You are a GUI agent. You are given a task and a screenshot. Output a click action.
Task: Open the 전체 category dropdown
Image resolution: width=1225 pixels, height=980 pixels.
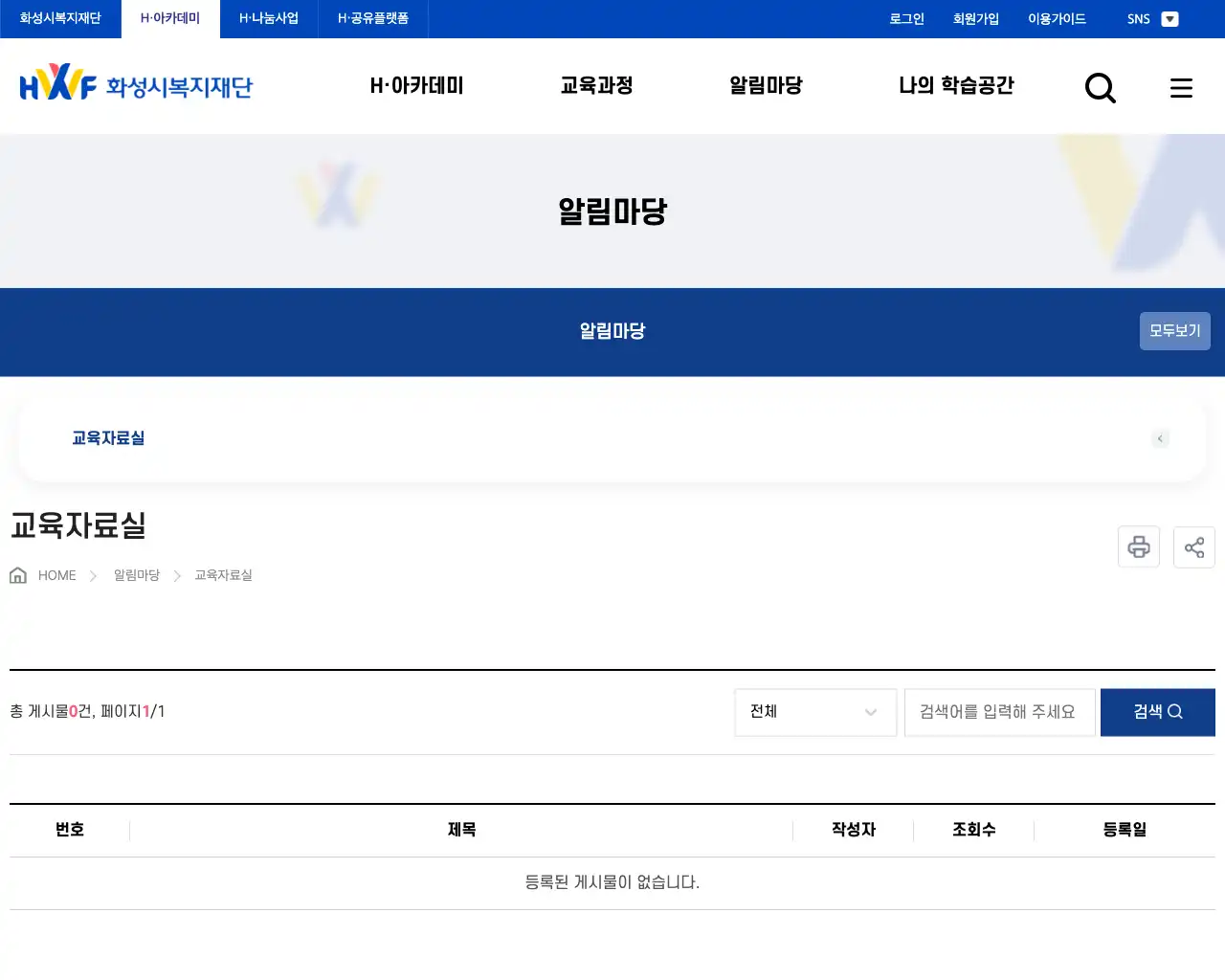pyautogui.click(x=814, y=712)
